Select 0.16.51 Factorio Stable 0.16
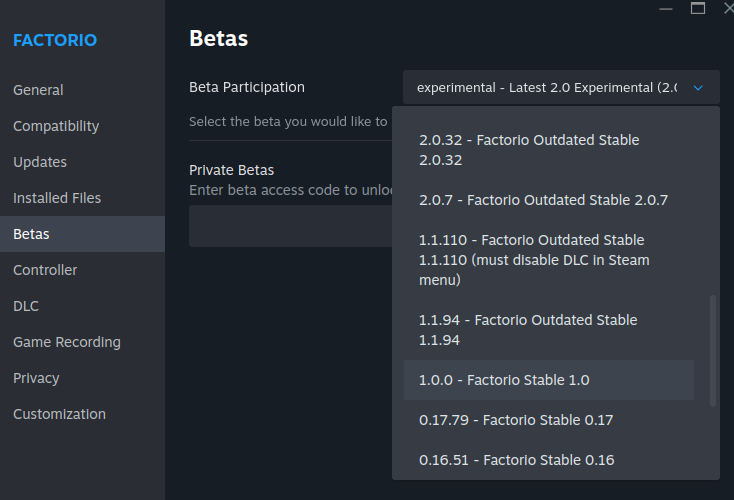The width and height of the screenshot is (734, 500). click(x=548, y=460)
